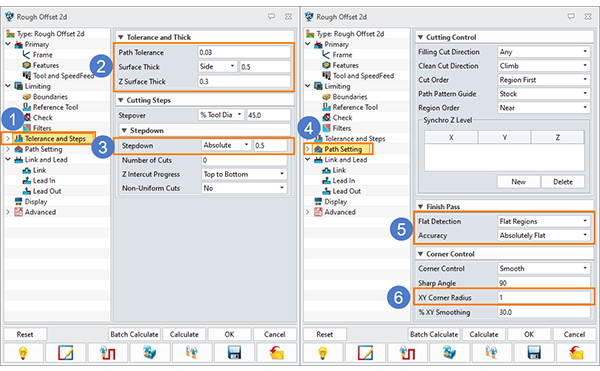Screen dimensions: 600x371
Task: Click the folder-with-arrow icon in right dialog
Action: [x=576, y=352]
